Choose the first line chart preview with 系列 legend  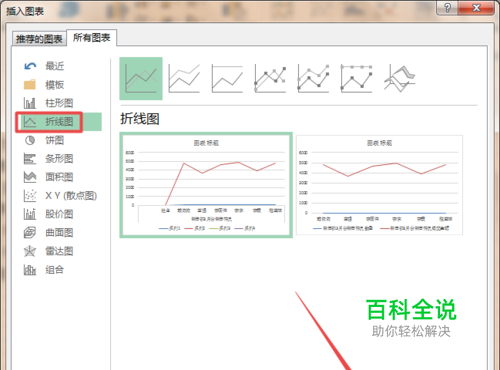(206, 185)
